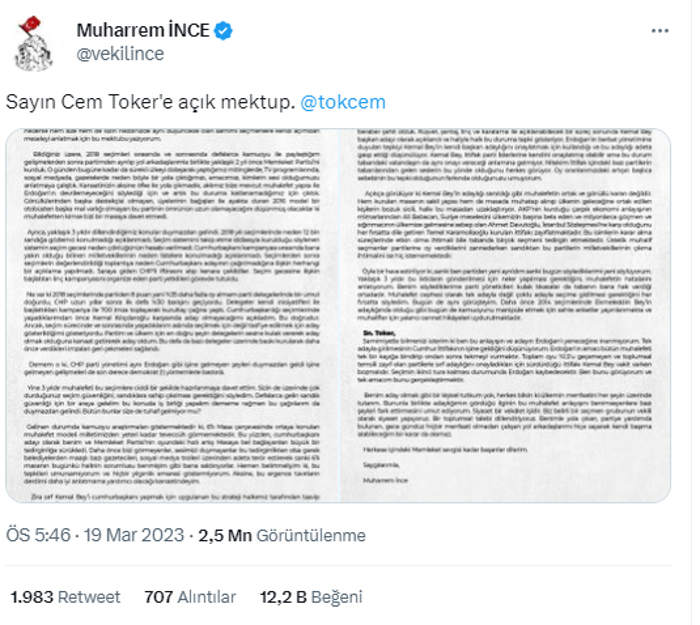The image size is (700, 625).
Task: Click the word Görüntülenme
Action: tap(311, 535)
